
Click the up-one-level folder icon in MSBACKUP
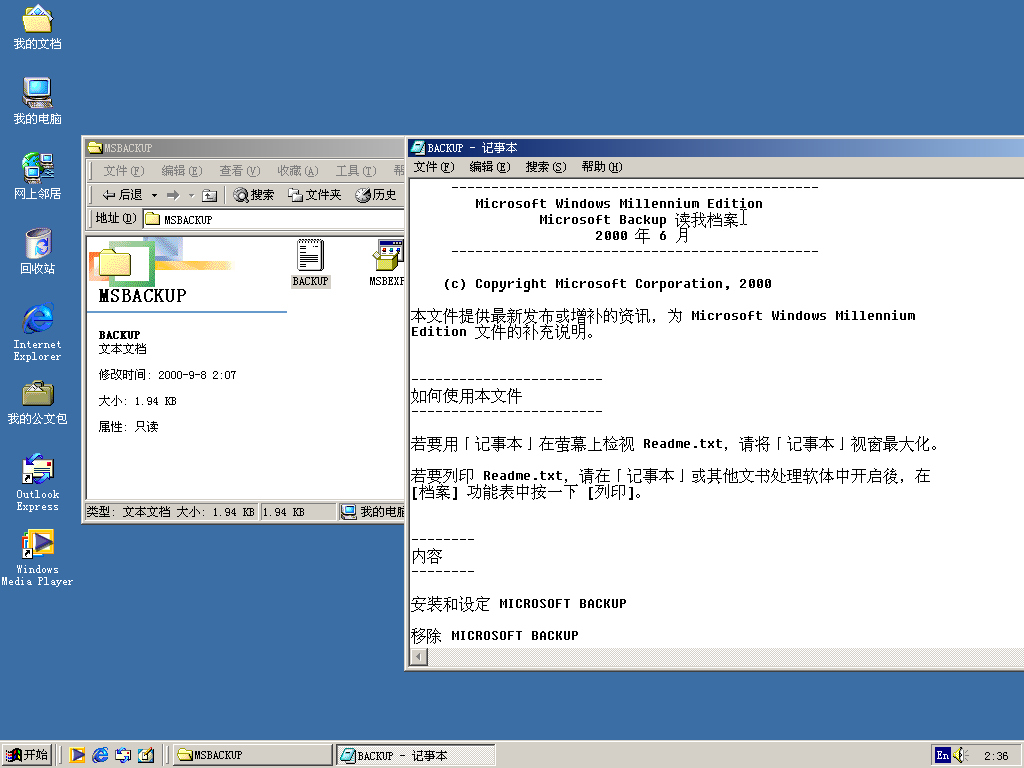pyautogui.click(x=209, y=195)
